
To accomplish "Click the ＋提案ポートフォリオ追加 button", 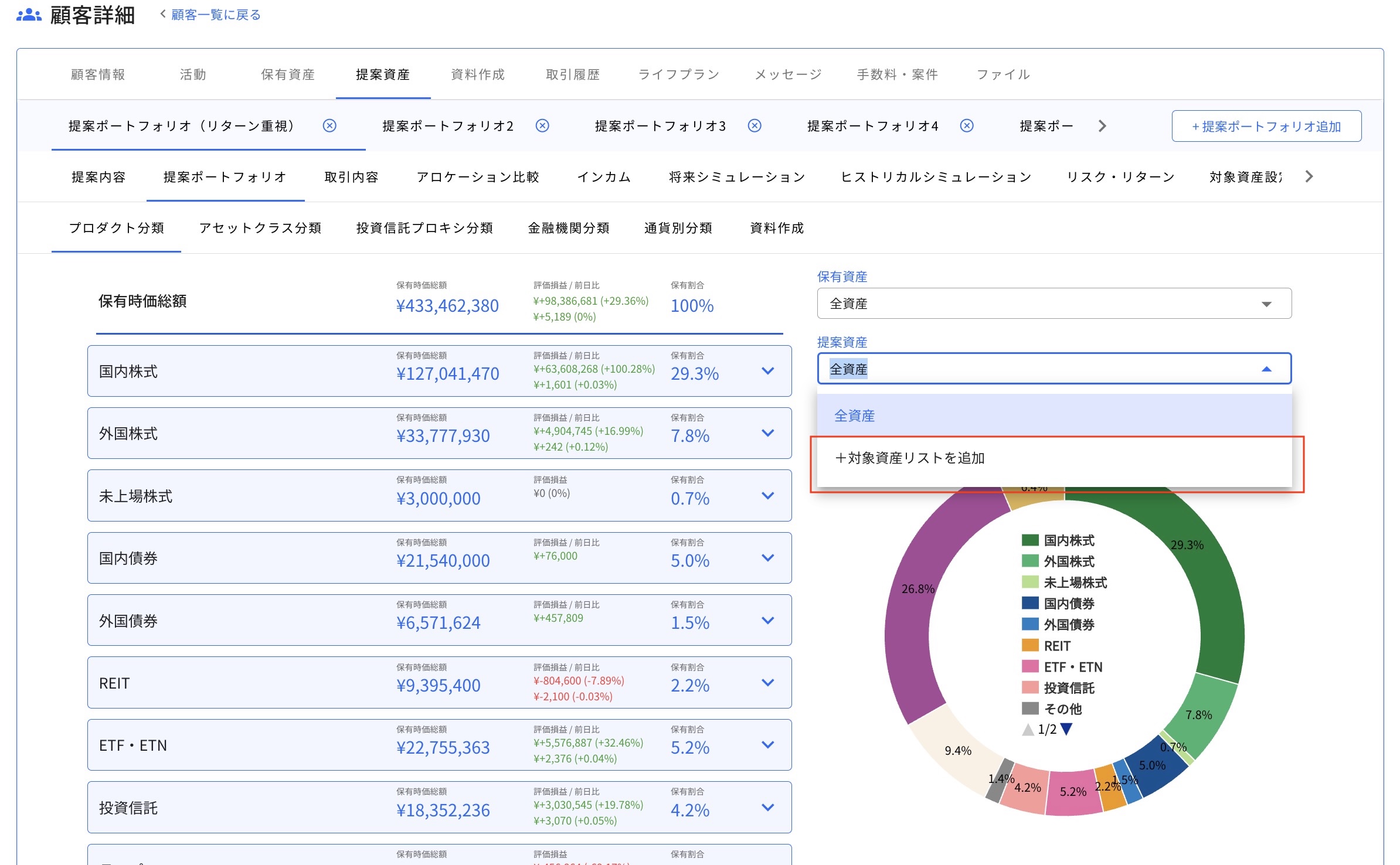I will click(x=1266, y=125).
